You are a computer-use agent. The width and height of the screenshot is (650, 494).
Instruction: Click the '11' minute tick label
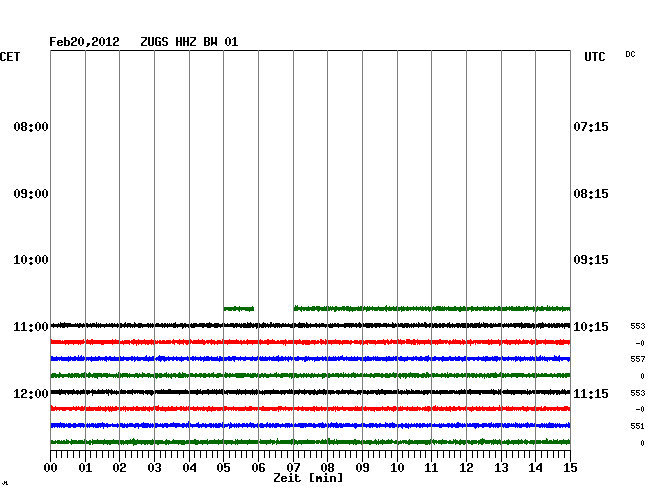point(432,468)
